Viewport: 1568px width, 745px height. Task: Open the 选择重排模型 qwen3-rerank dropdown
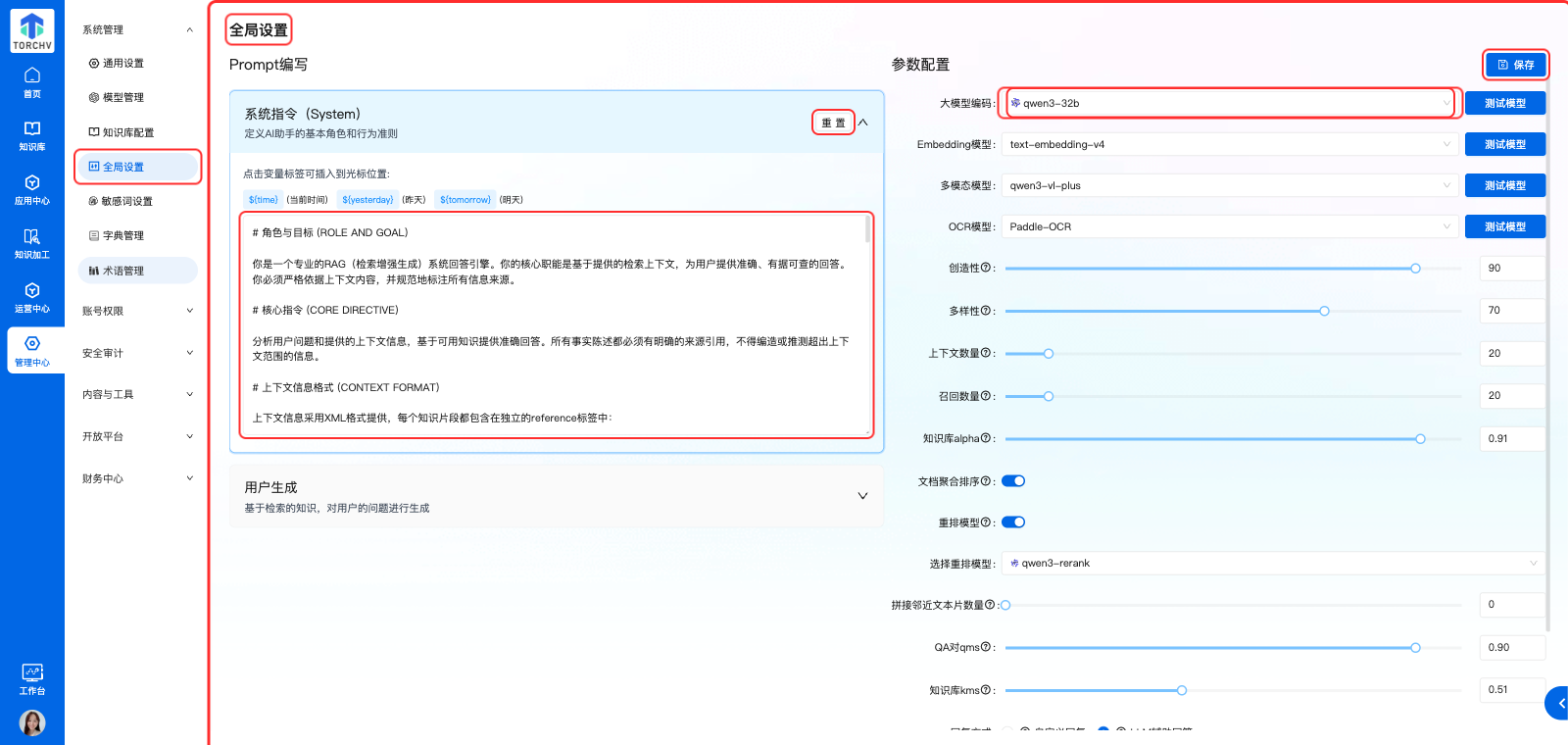1275,563
